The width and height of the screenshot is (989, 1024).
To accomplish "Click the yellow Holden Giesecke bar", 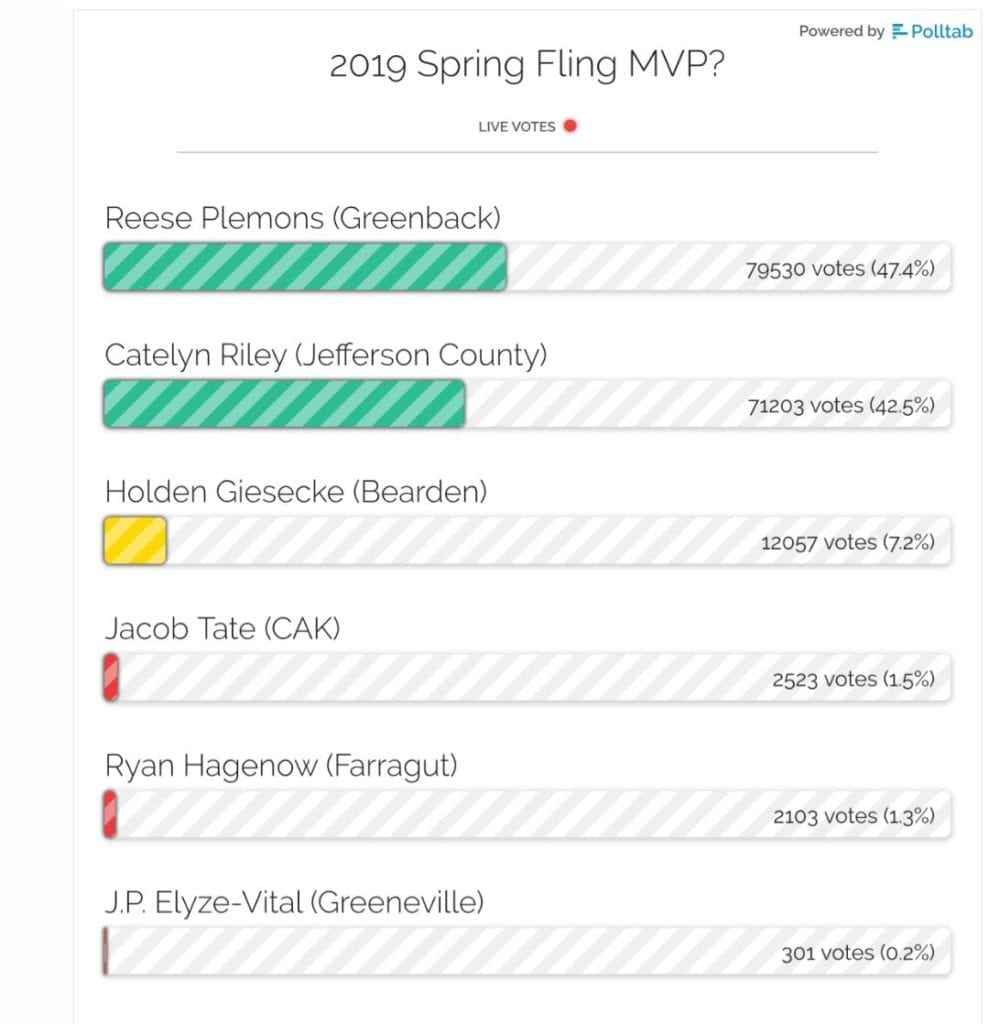I will point(135,540).
